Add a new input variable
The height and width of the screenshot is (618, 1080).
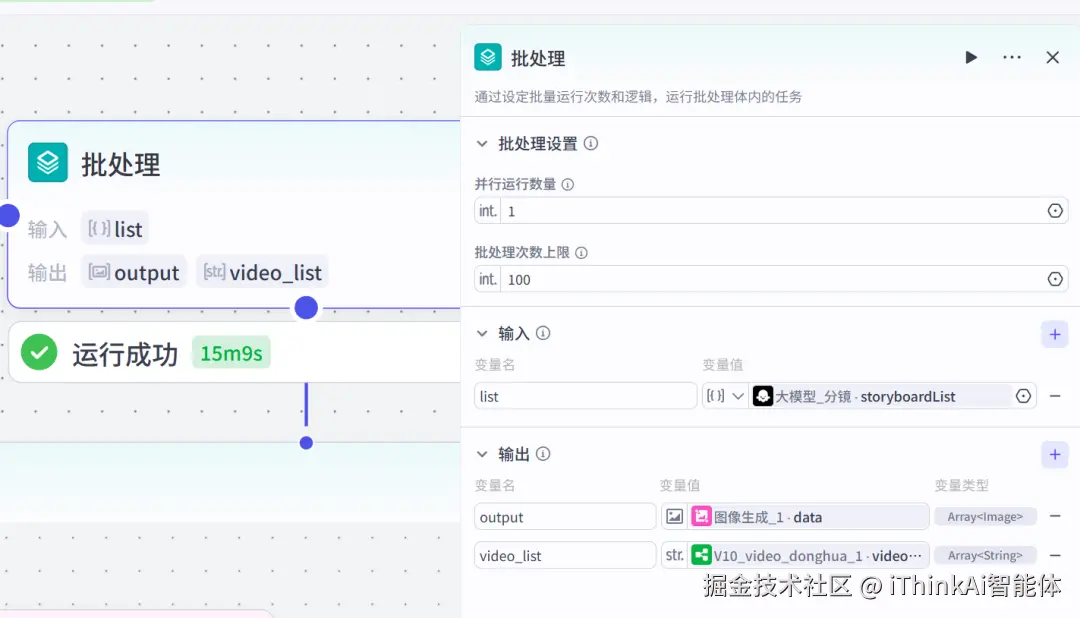1055,335
